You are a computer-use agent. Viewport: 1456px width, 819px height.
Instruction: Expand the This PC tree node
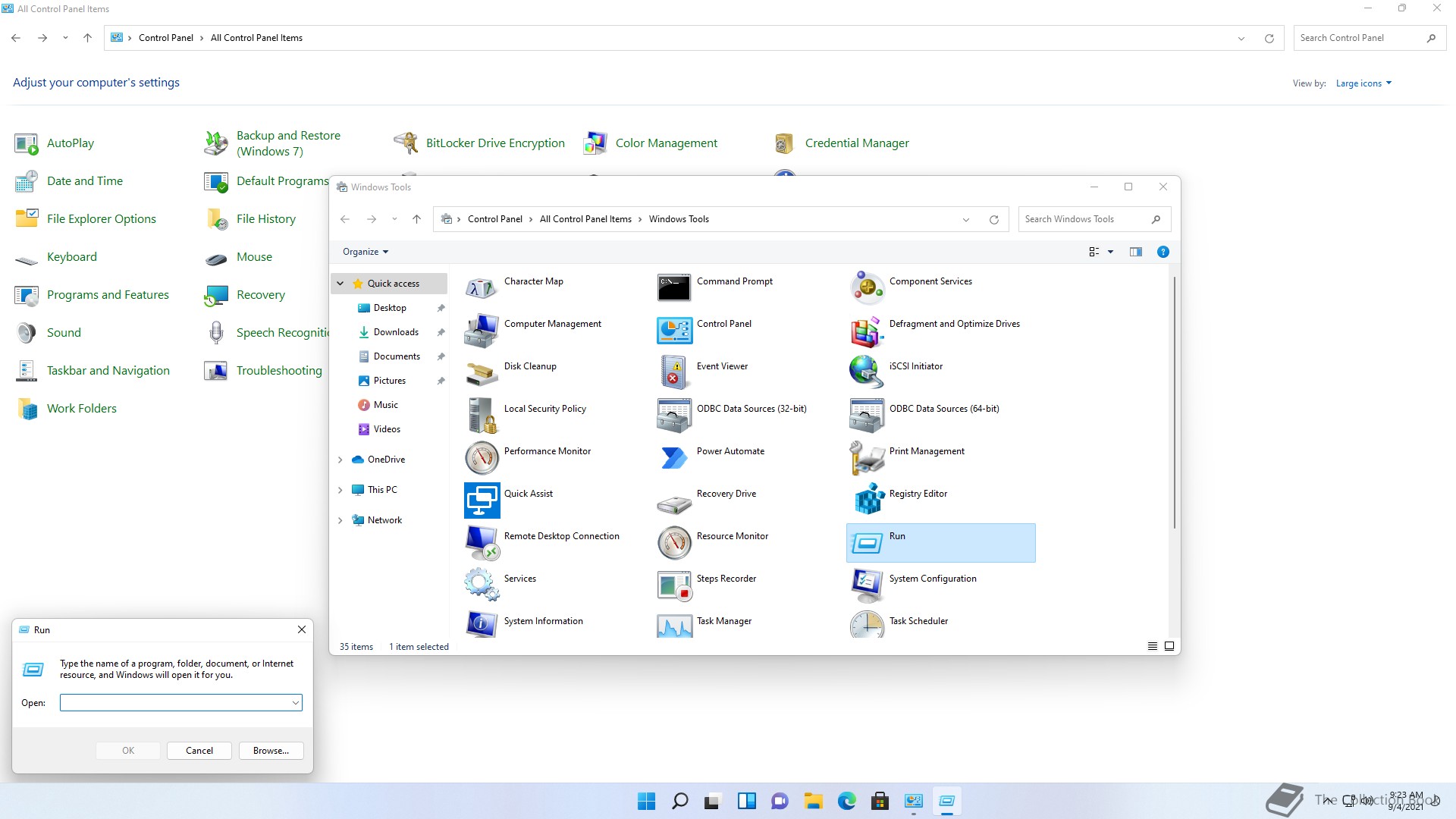pyautogui.click(x=340, y=490)
